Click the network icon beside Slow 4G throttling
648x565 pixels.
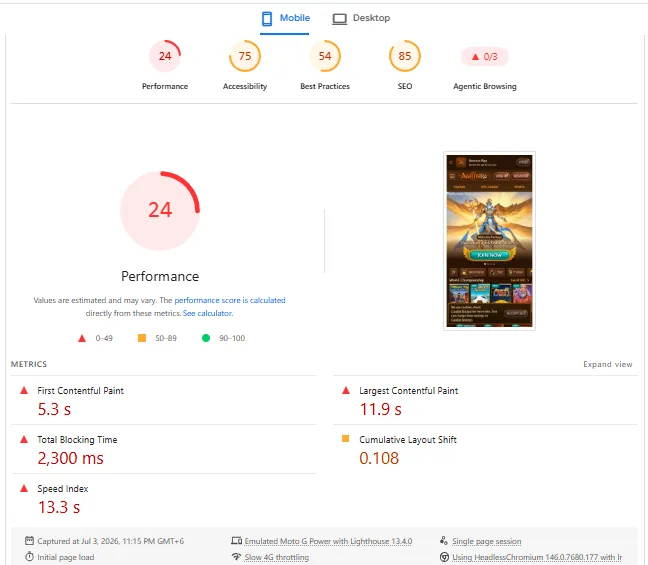pos(236,557)
